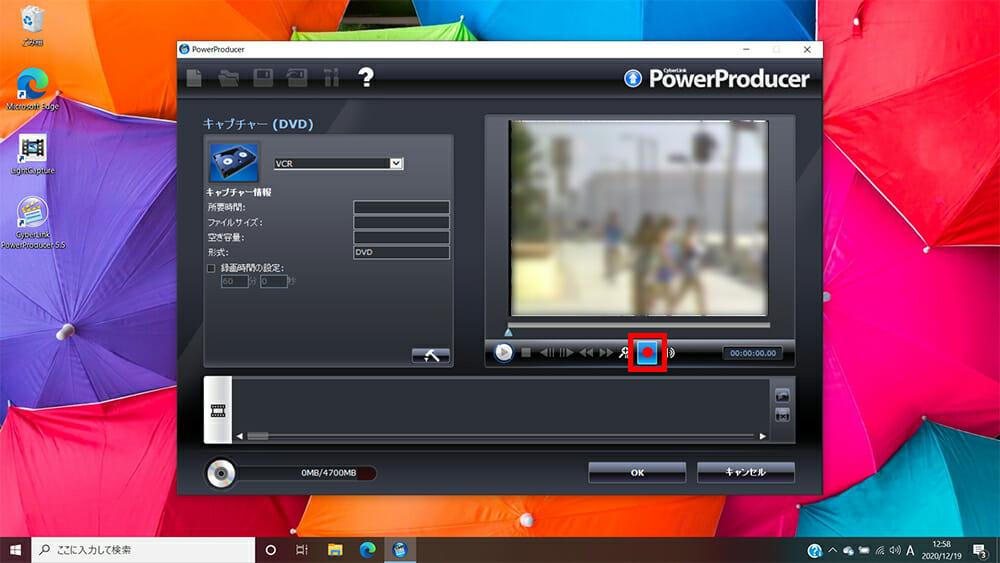Click the storyboard horizontal scrollbar thumb

pyautogui.click(x=258, y=436)
